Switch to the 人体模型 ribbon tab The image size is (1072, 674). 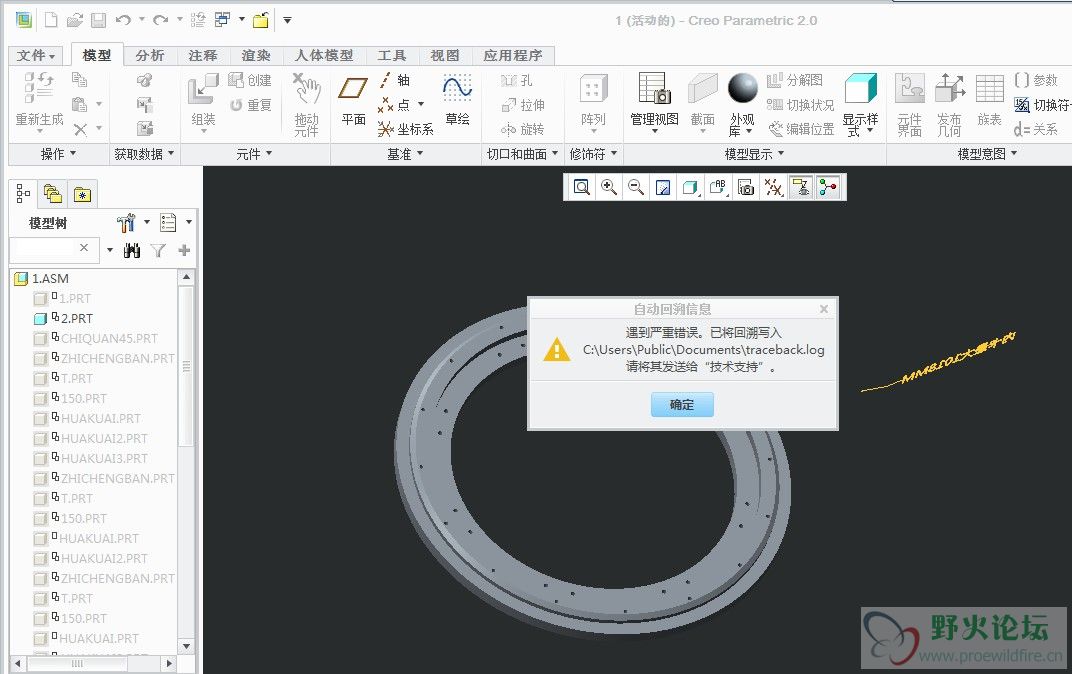(x=324, y=55)
